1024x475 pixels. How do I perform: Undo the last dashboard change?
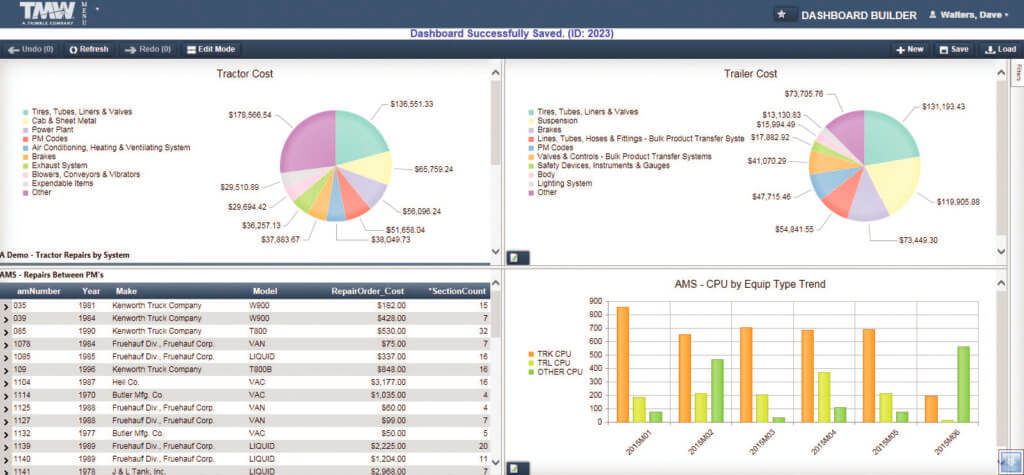[31, 49]
